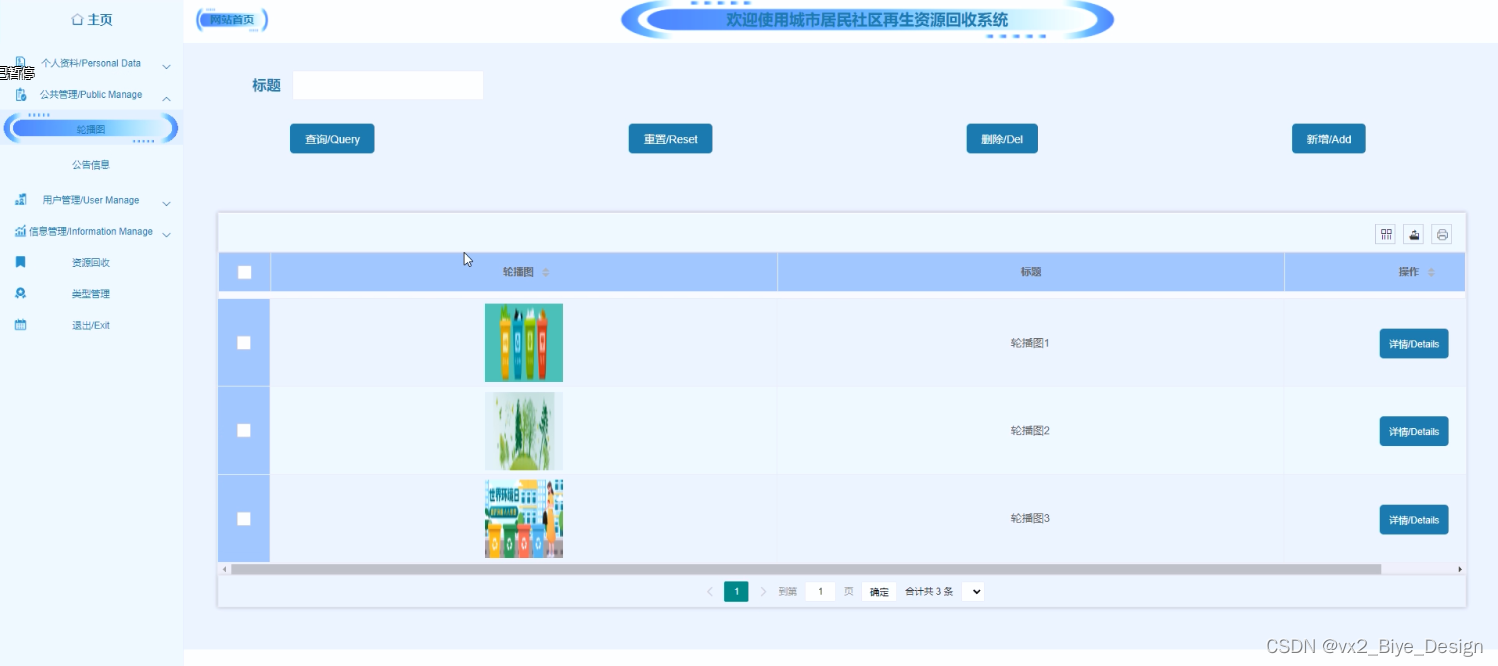Open Details for 轮播图3

coord(1414,519)
